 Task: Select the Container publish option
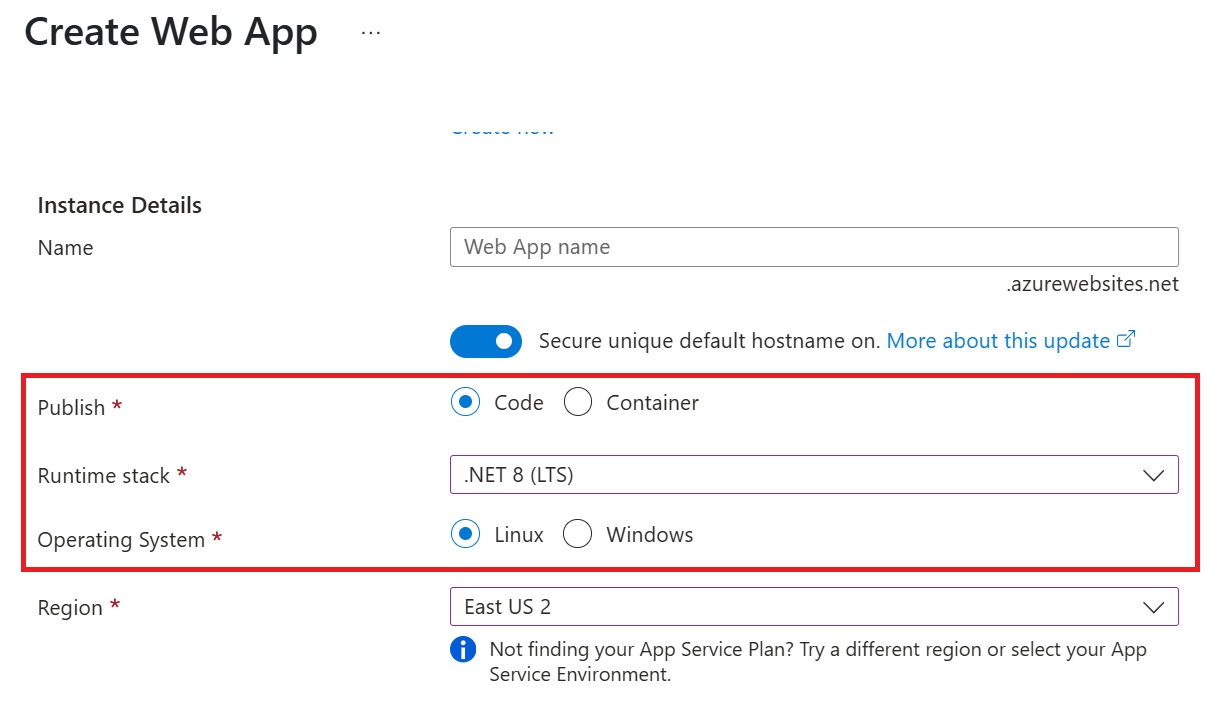(x=578, y=402)
